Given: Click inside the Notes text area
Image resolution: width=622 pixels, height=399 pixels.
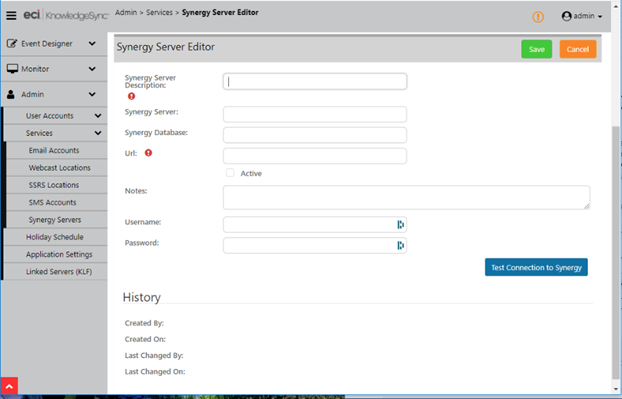Looking at the screenshot, I should [406, 197].
